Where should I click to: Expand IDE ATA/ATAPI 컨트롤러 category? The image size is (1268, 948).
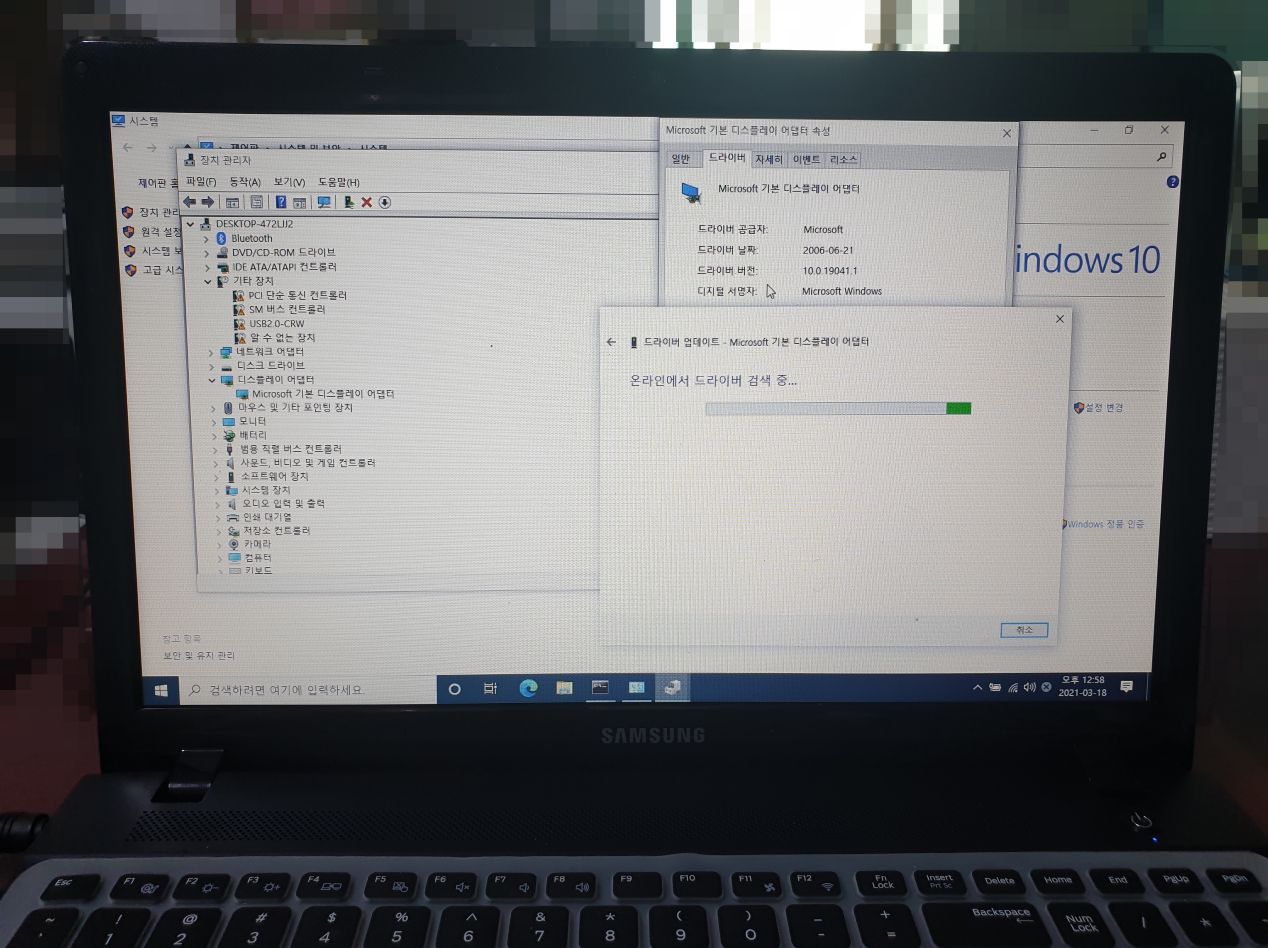click(207, 268)
